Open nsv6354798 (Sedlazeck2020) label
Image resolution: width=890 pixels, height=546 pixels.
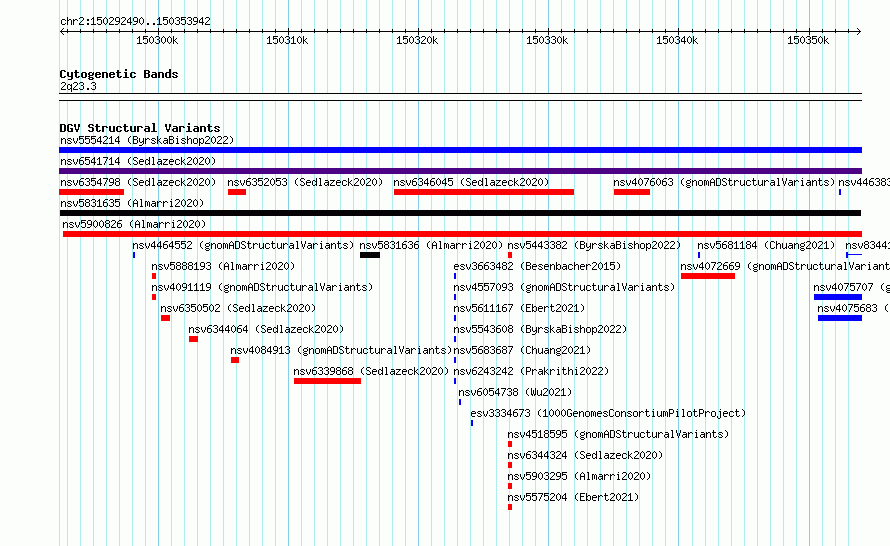(x=138, y=182)
